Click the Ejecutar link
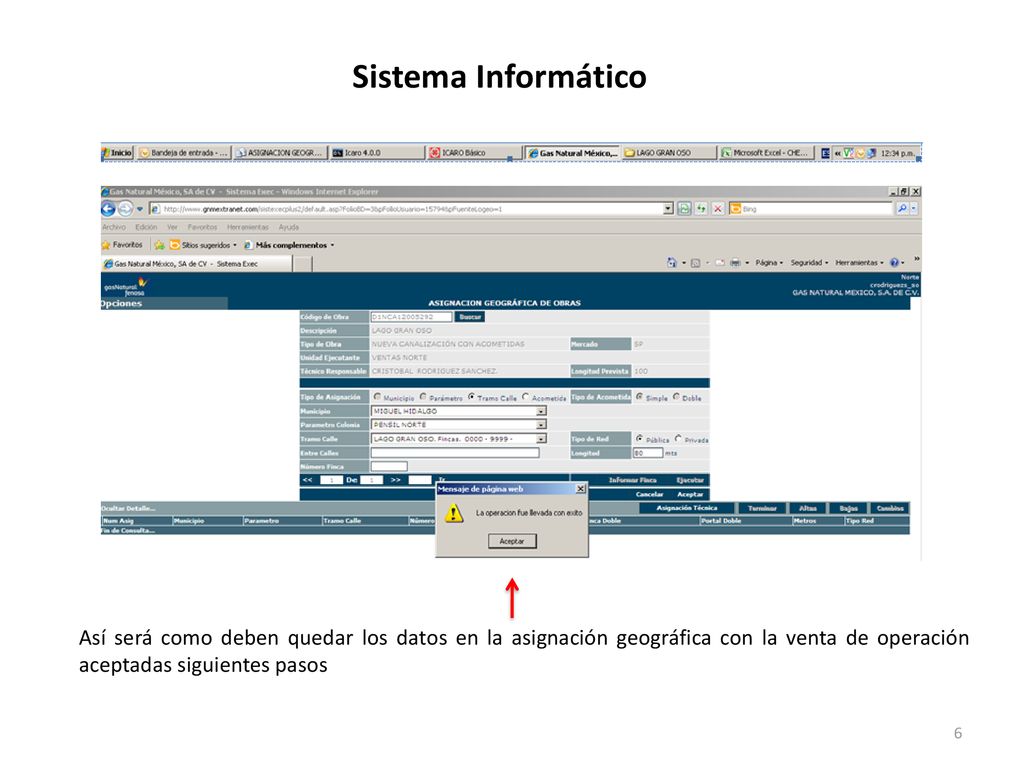Image resolution: width=1024 pixels, height=768 pixels. (x=690, y=480)
